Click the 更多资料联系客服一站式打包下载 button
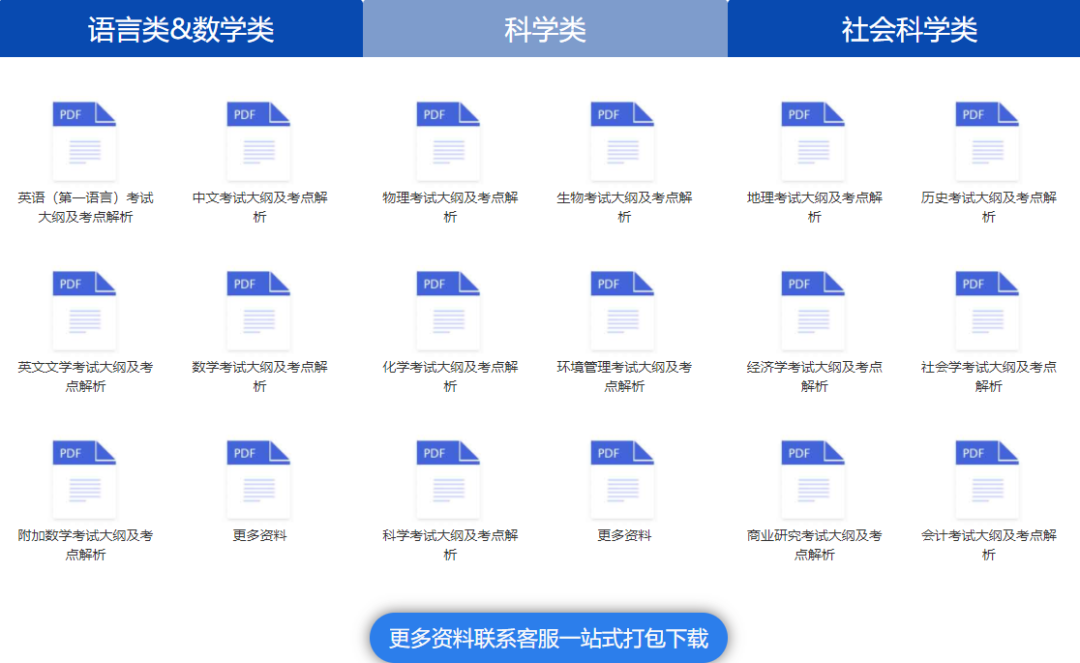Viewport: 1080px width, 663px height. [x=548, y=638]
